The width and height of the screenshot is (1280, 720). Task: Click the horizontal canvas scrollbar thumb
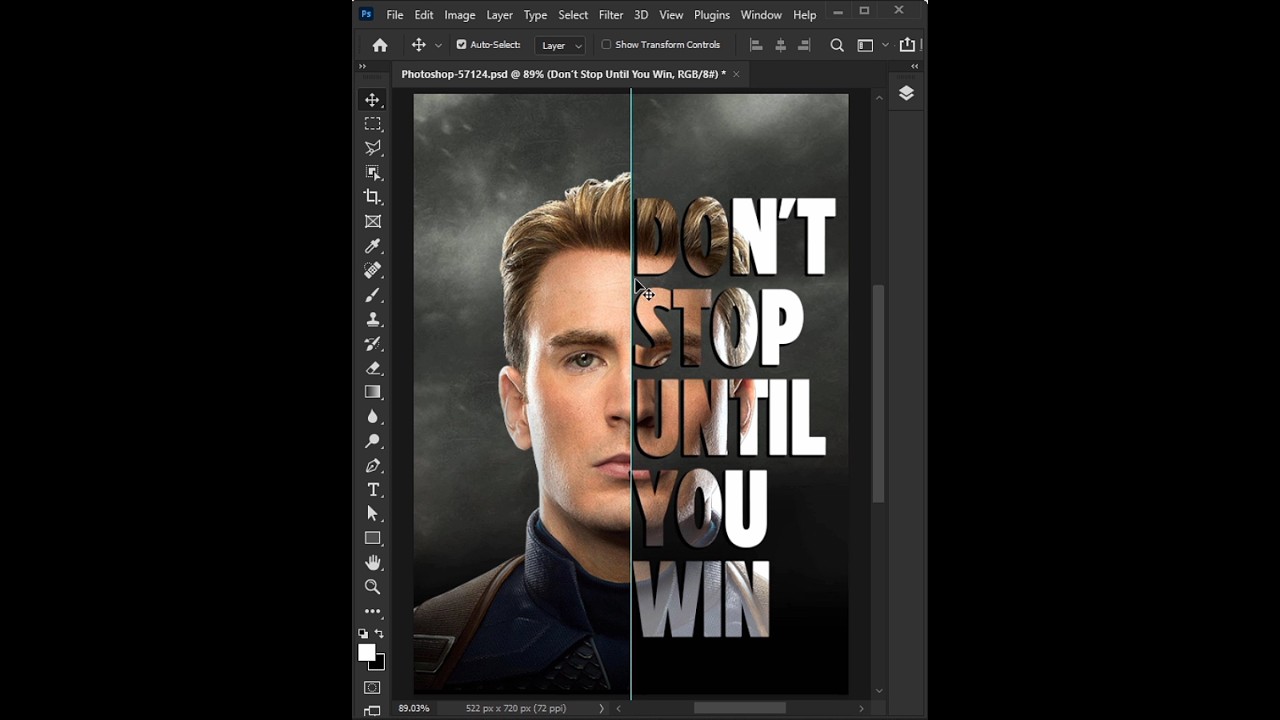coord(740,708)
